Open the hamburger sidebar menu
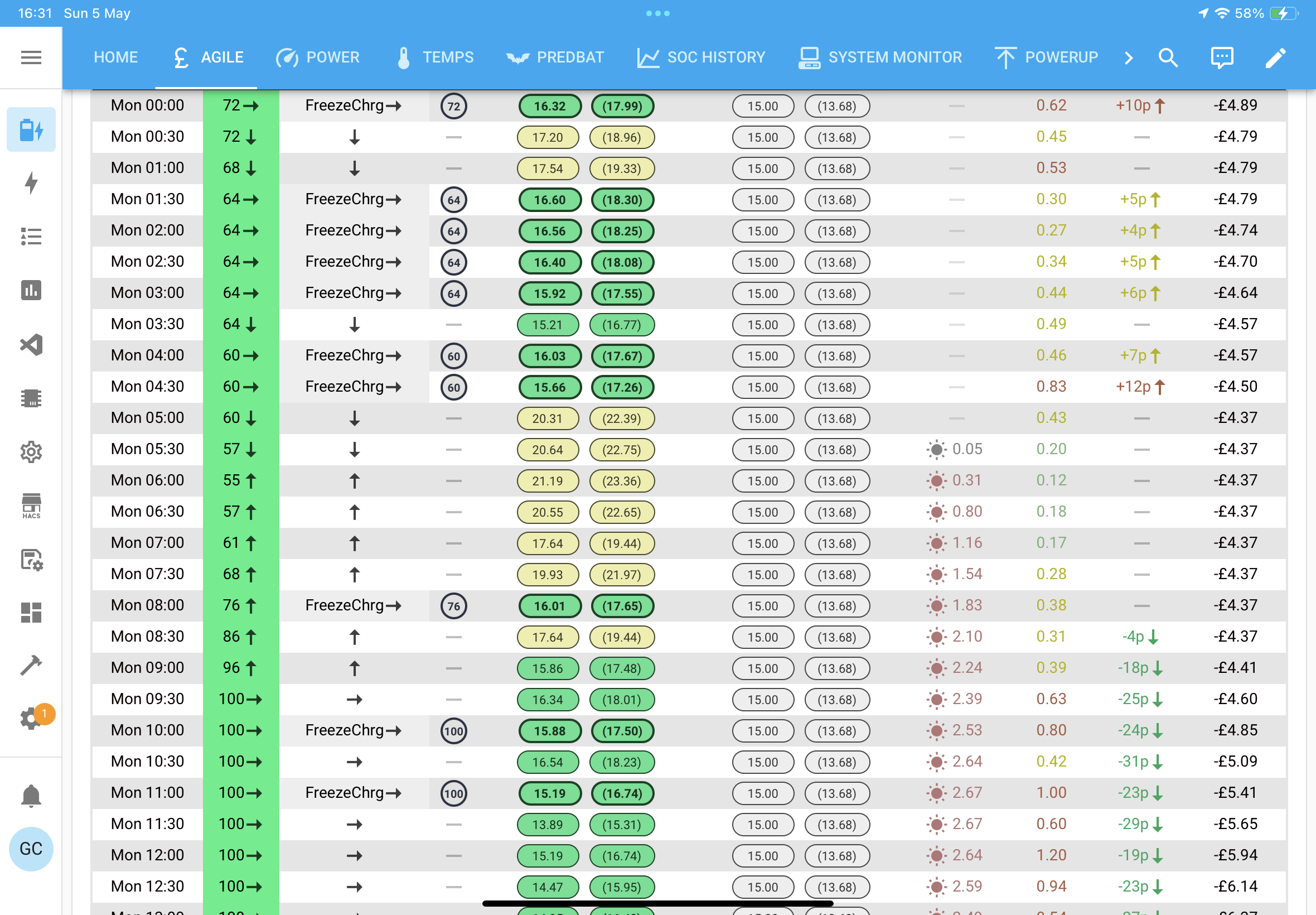The width and height of the screenshot is (1316, 915). point(31,57)
